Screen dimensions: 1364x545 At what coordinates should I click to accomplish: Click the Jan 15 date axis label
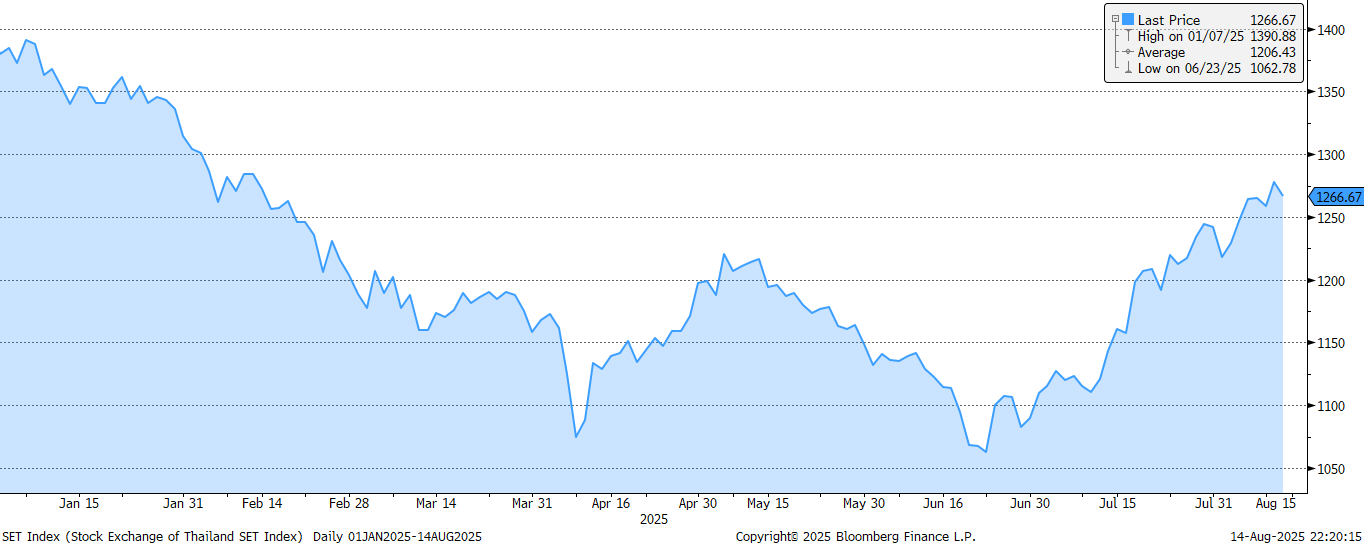point(79,503)
